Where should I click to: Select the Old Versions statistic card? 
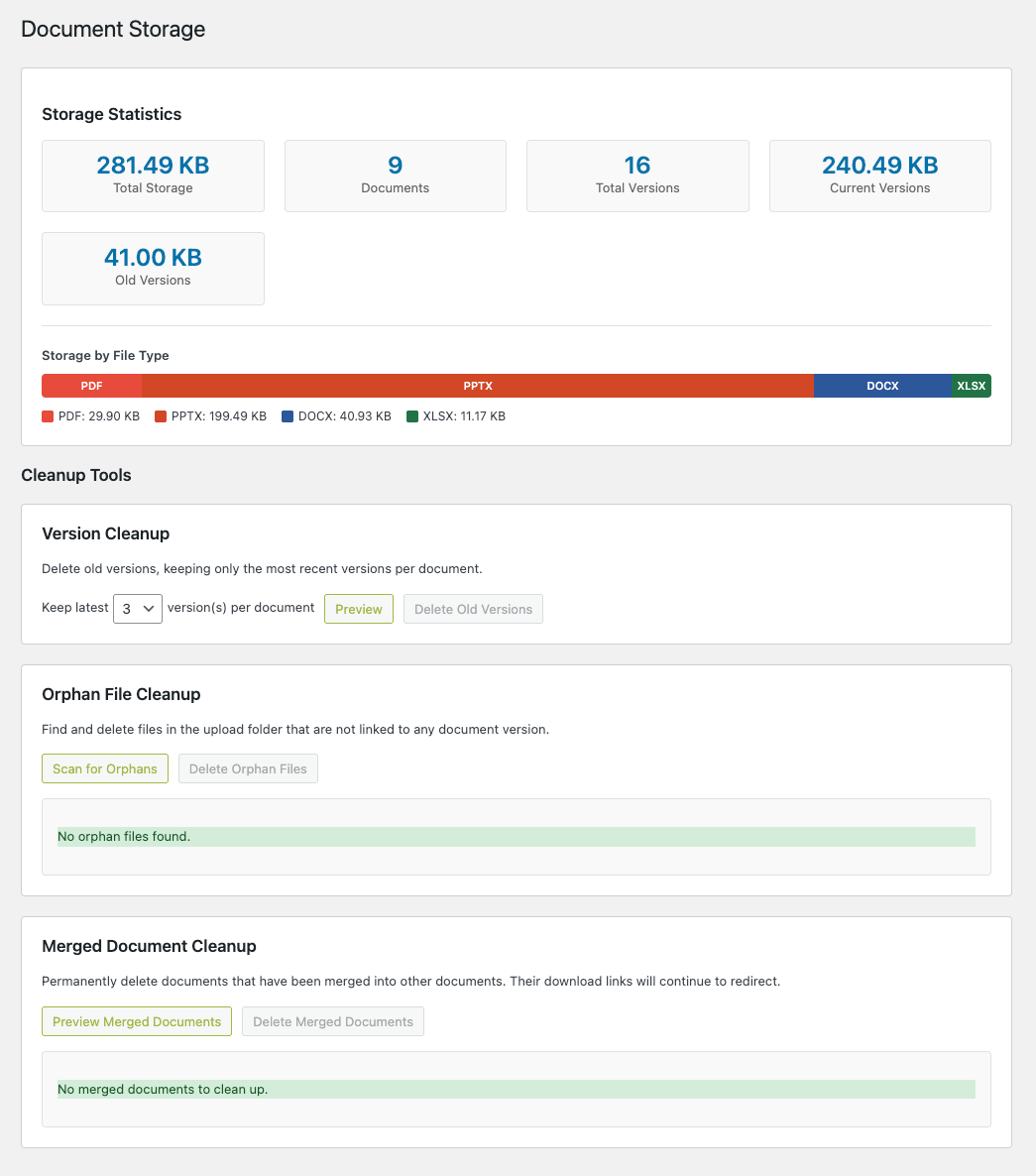153,269
